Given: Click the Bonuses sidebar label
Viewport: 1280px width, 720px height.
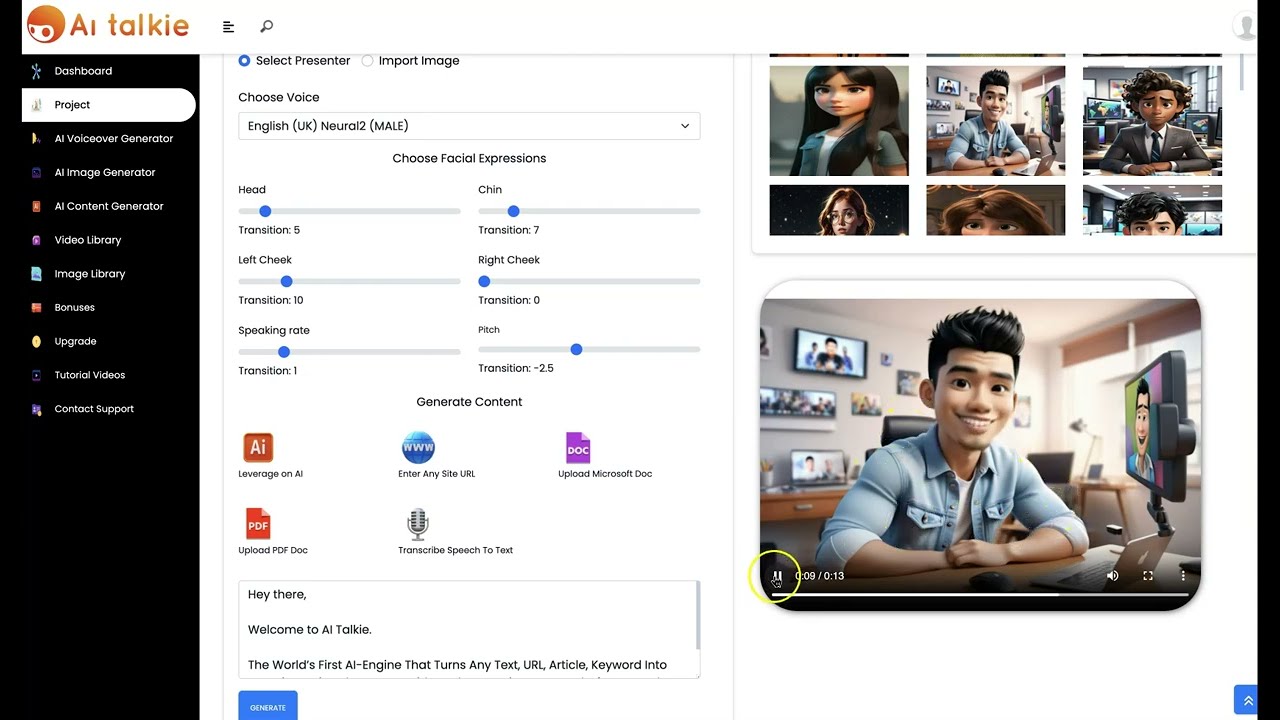Looking at the screenshot, I should click(74, 308).
